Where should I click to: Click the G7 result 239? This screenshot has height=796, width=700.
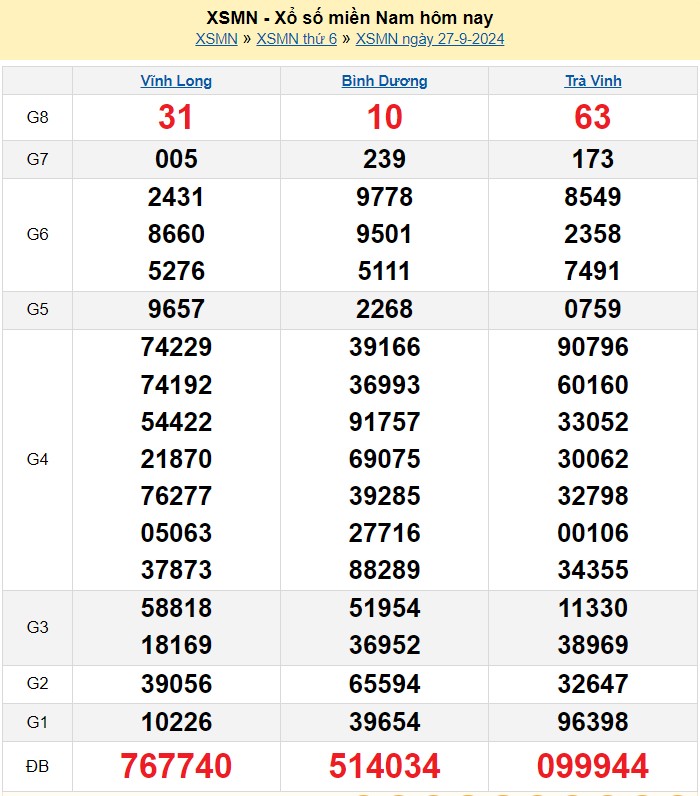384,159
